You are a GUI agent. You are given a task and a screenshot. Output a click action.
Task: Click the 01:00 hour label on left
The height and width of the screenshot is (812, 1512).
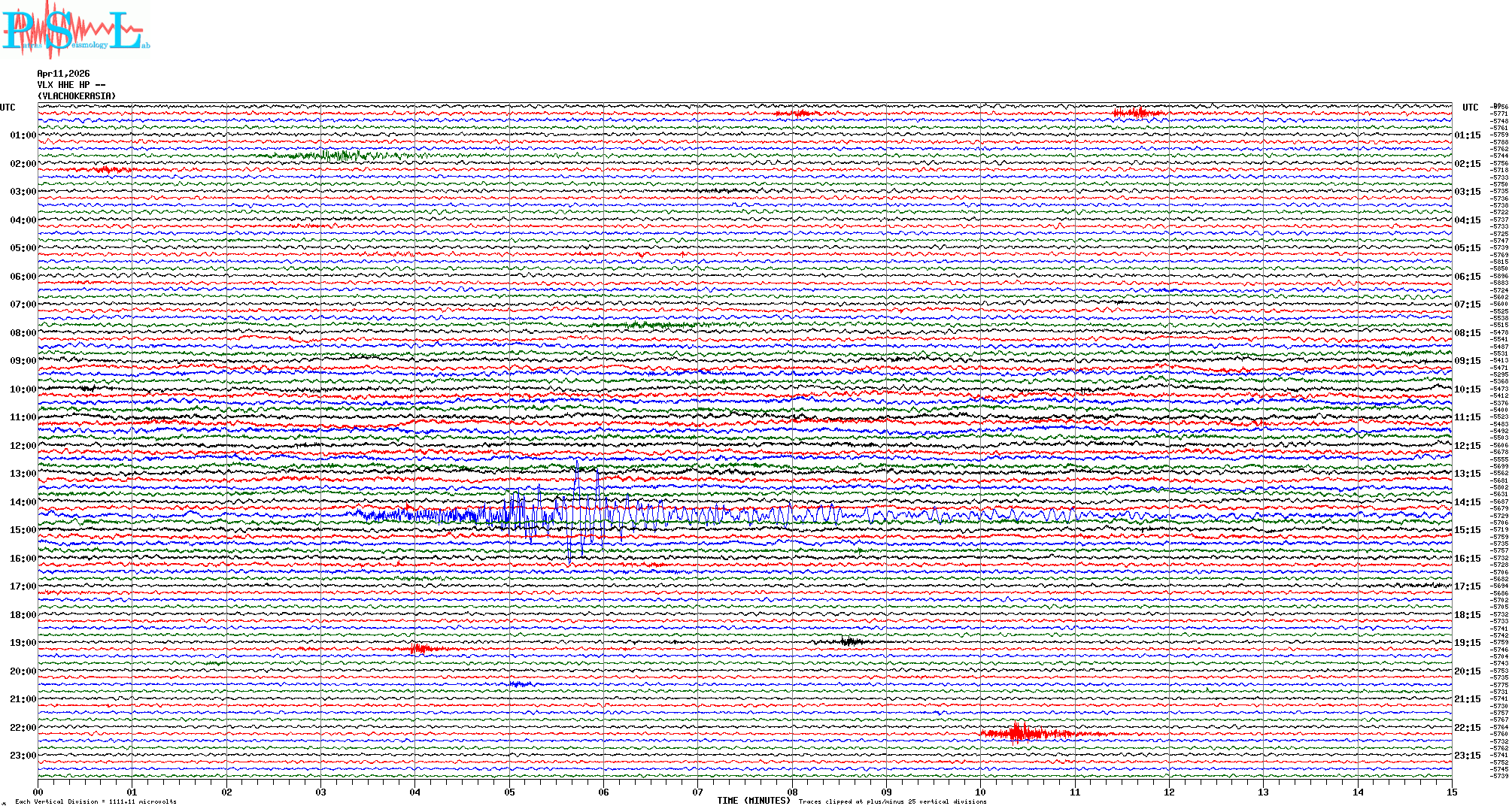pyautogui.click(x=23, y=135)
